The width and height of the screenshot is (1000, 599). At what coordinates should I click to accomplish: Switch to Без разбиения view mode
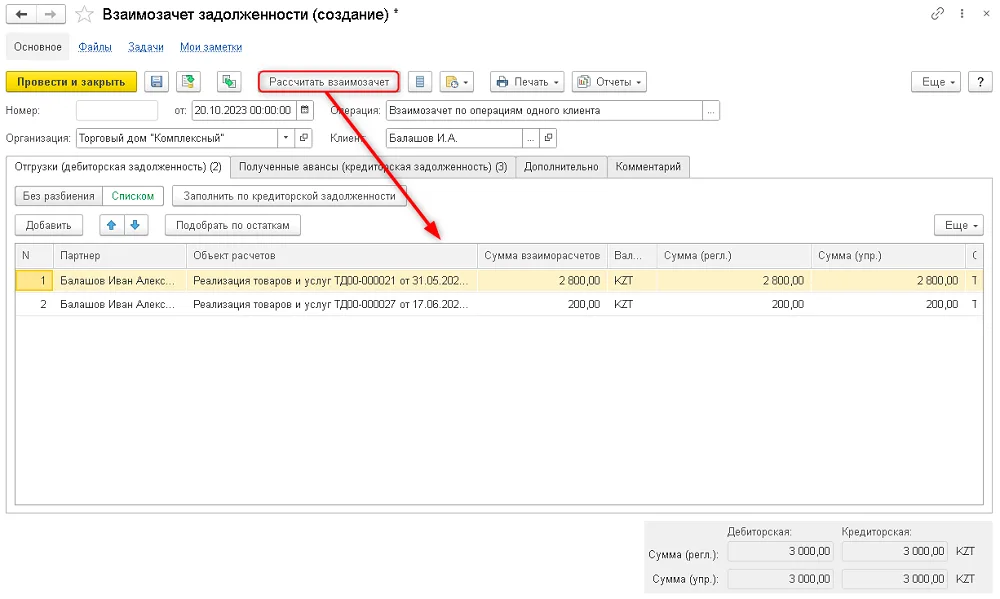click(x=59, y=196)
